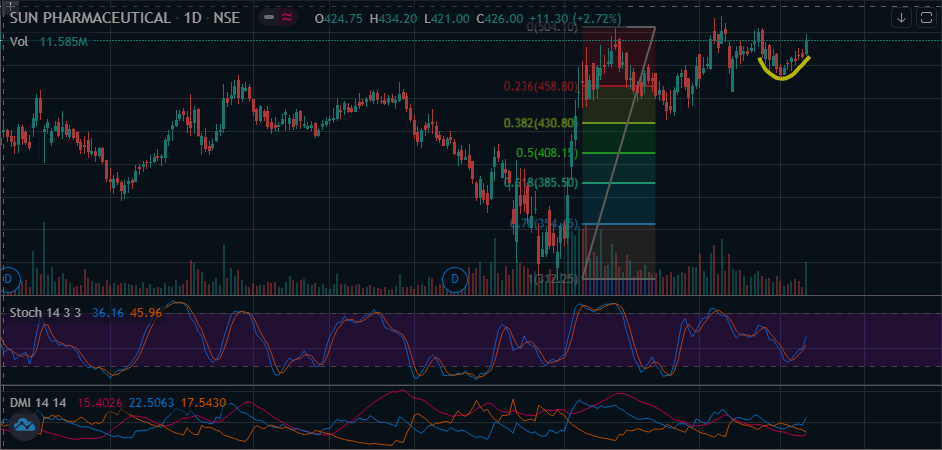This screenshot has width=942, height=450.
Task: Click the low price L421.00
Action: [x=446, y=19]
